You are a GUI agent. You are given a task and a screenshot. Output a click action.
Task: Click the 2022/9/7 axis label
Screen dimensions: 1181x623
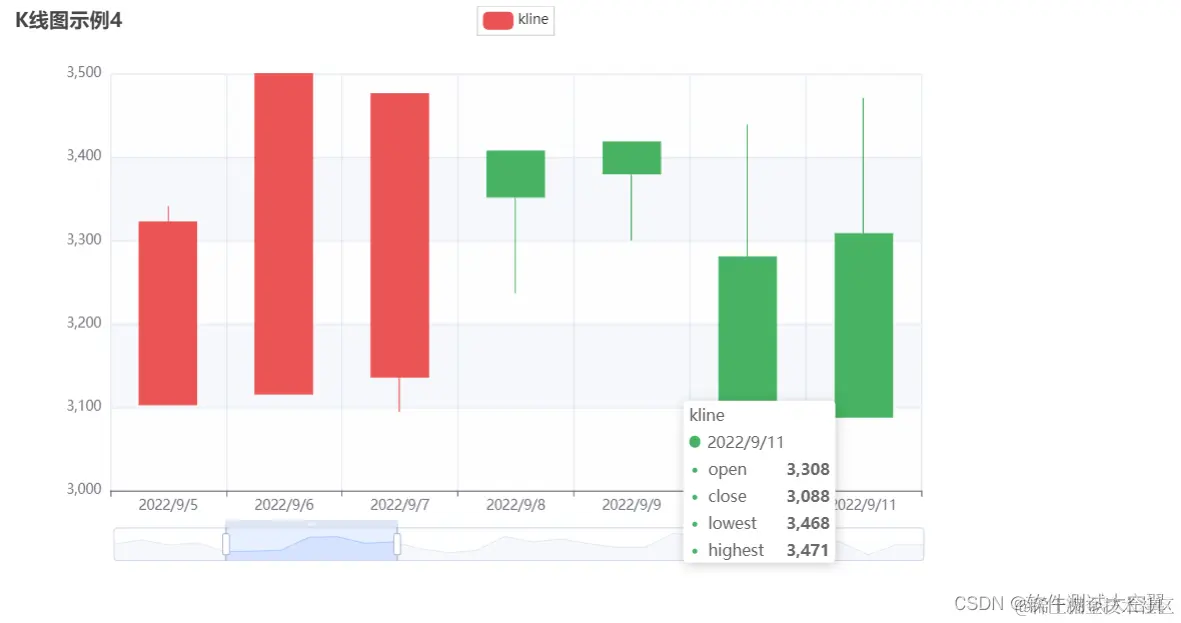400,505
